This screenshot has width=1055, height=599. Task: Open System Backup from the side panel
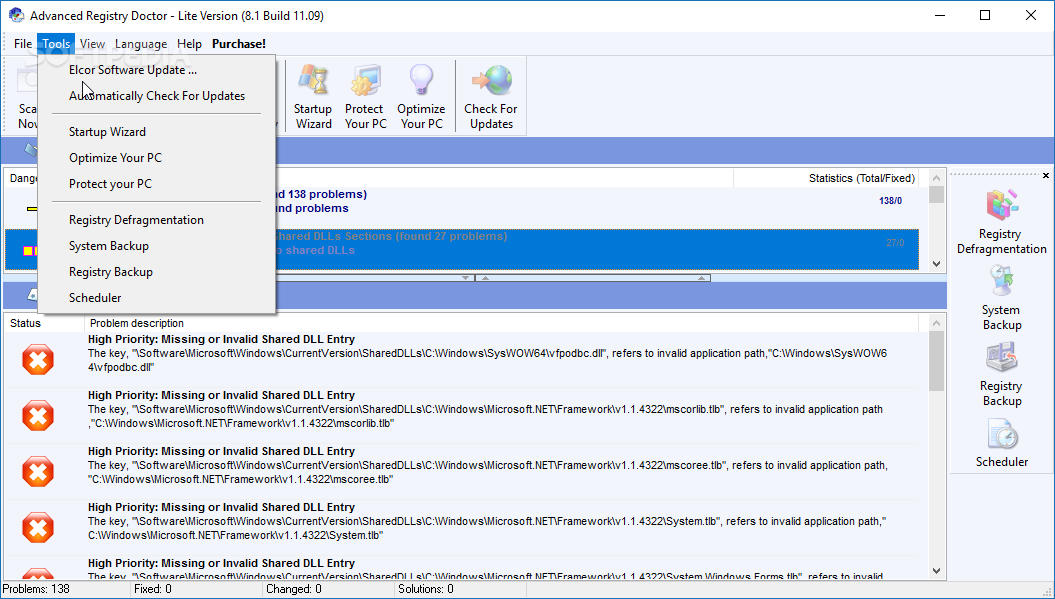1001,298
